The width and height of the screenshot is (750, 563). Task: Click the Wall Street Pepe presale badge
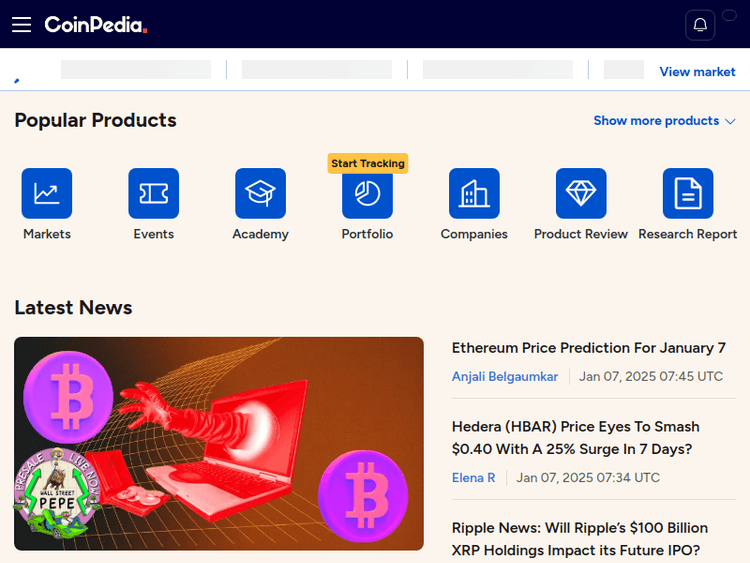57,493
